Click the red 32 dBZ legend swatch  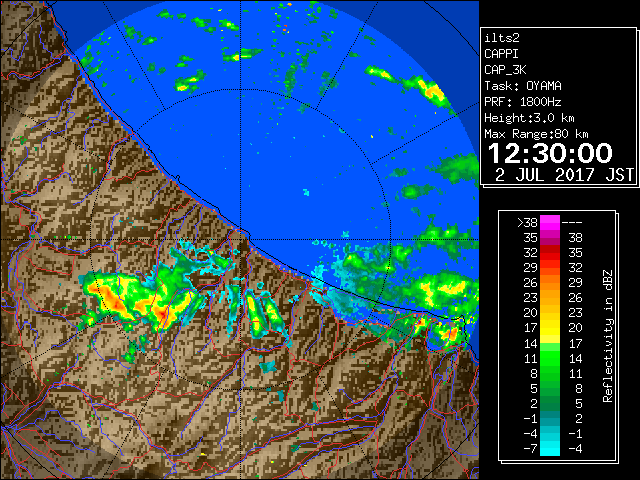(x=550, y=253)
